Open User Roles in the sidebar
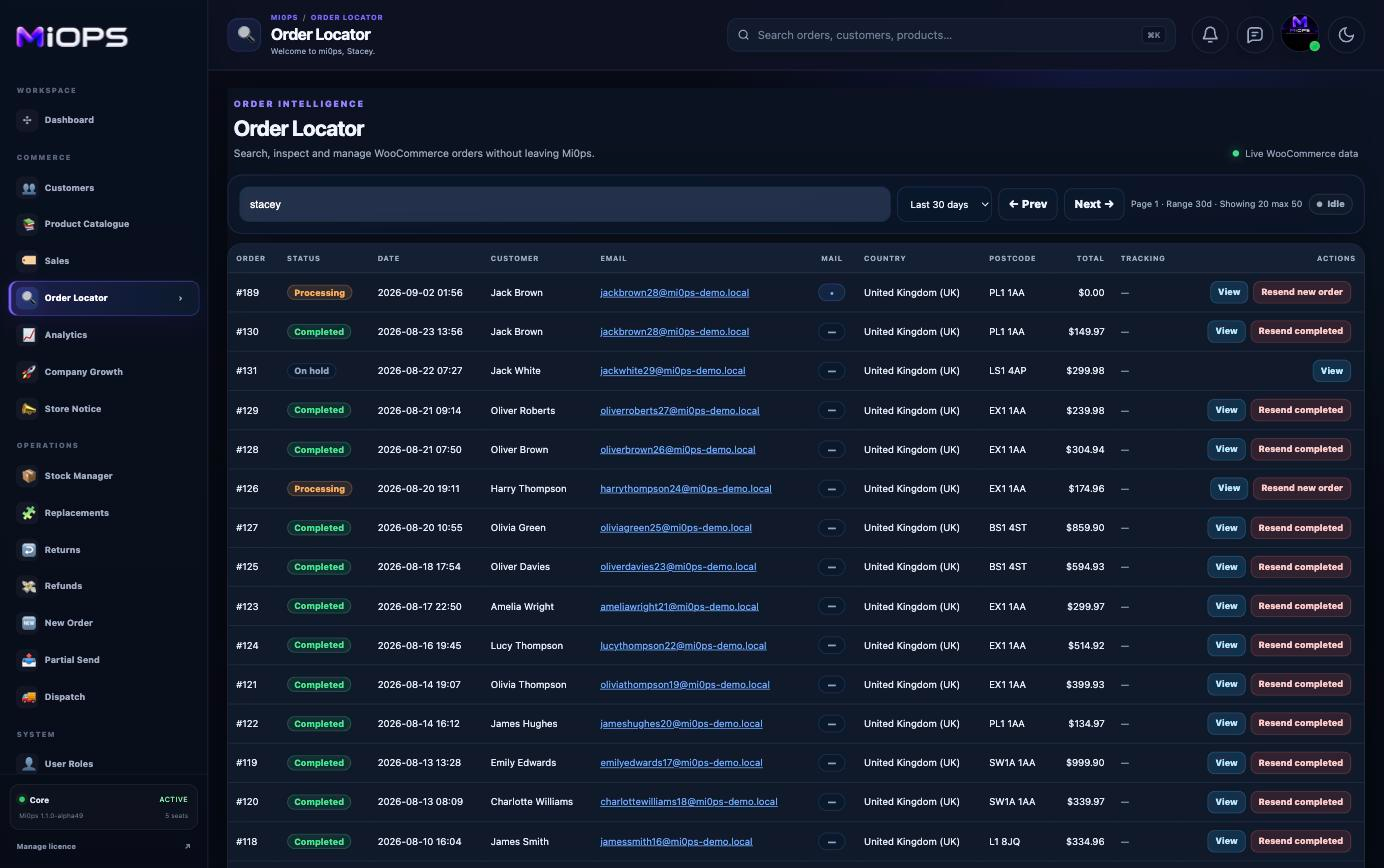This screenshot has width=1384, height=868. coord(103,764)
